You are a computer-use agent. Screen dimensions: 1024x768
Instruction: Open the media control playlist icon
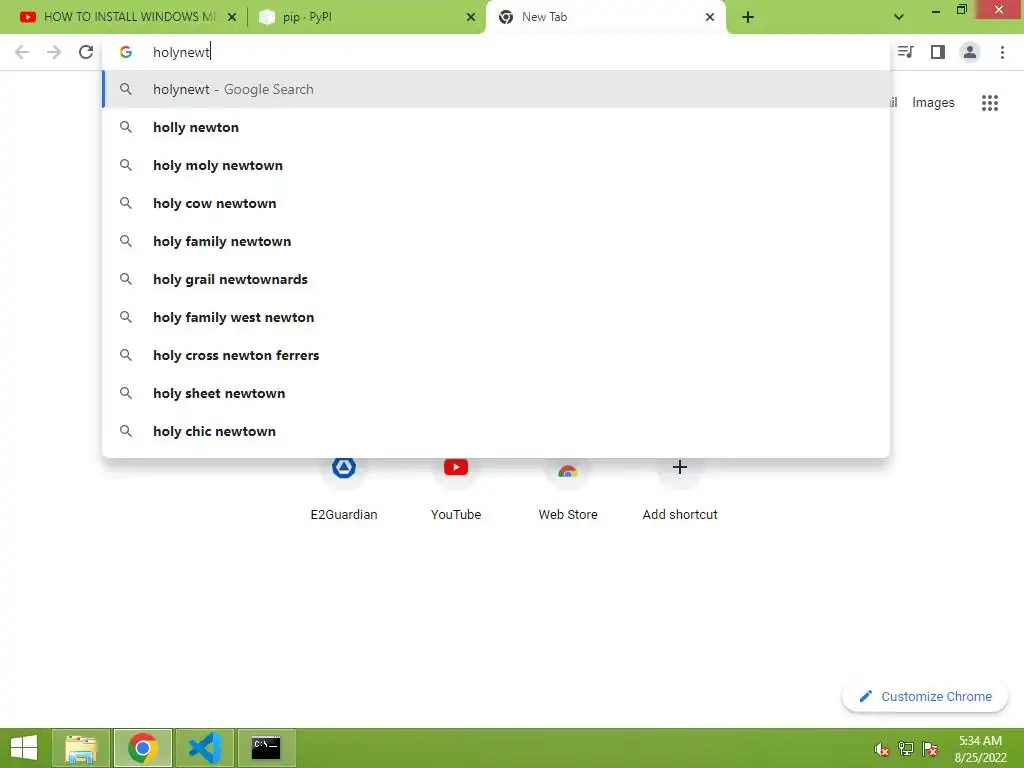click(905, 52)
